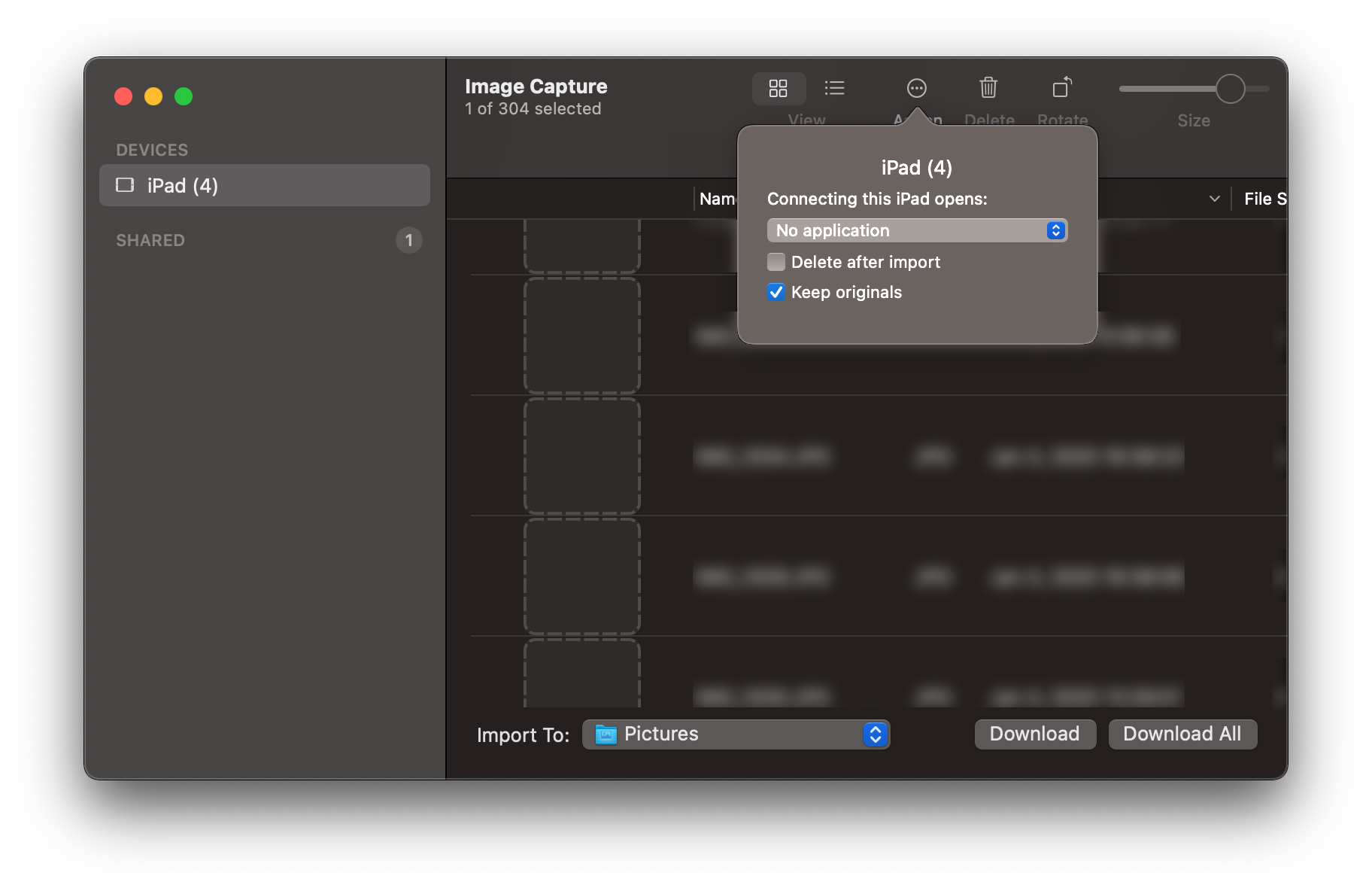Open the Action ellipsis button in toolbar

point(916,89)
